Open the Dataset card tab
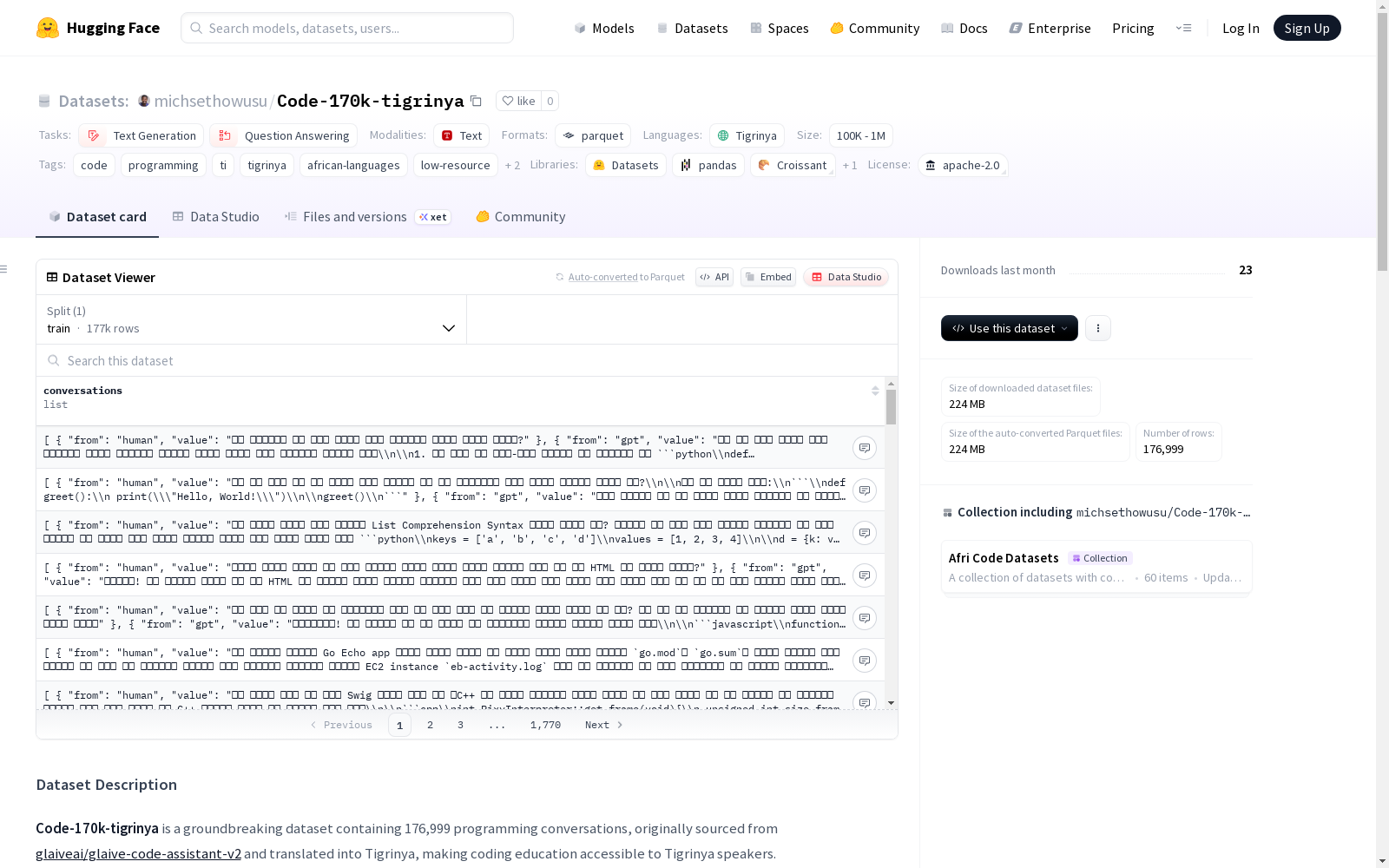Screen dimensions: 1389x868 tap(97, 217)
